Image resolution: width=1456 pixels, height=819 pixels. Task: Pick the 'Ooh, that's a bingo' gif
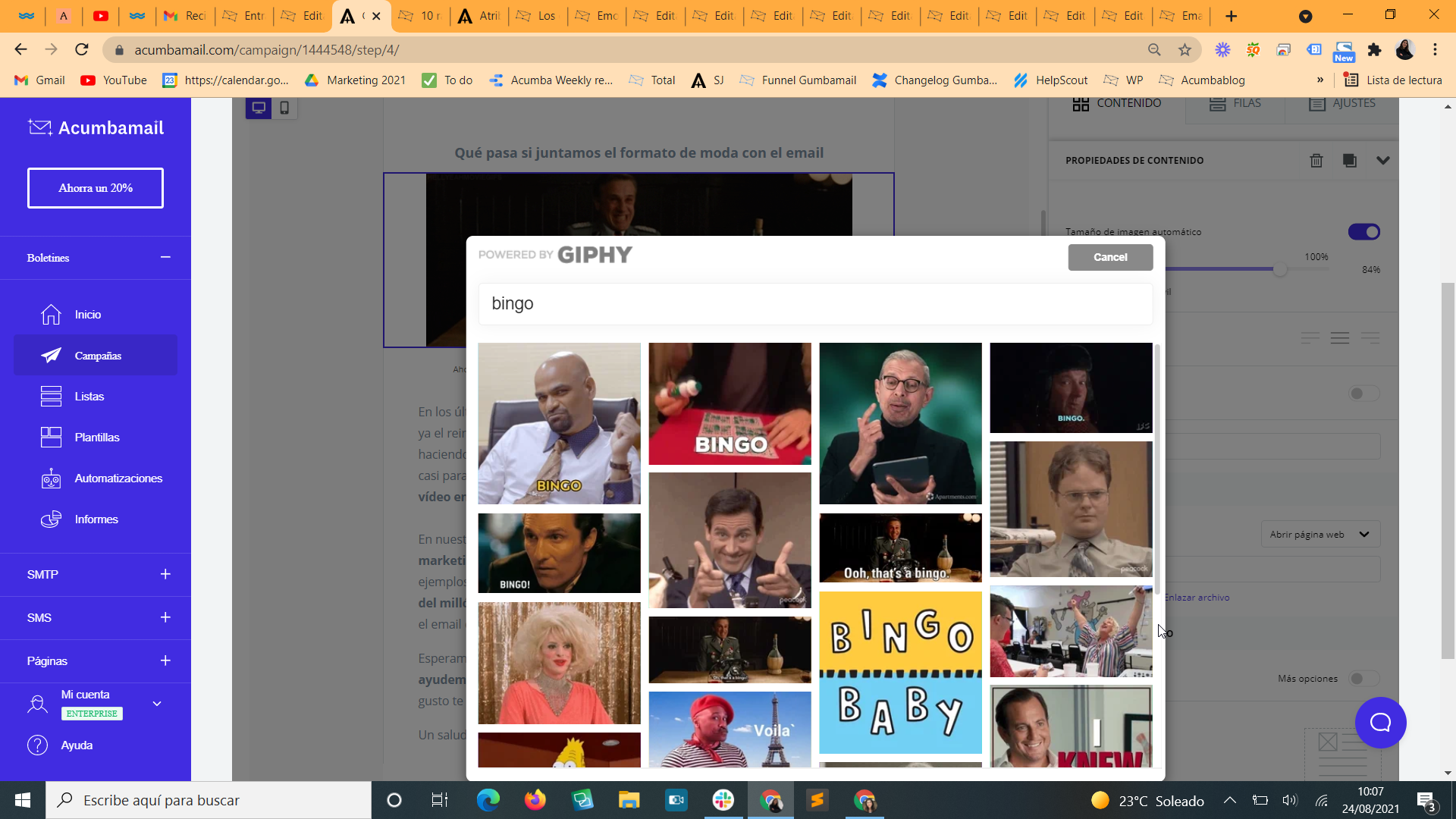900,548
